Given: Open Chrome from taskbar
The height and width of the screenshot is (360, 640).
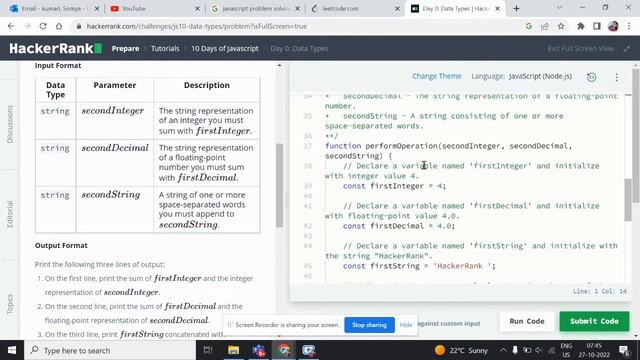Looking at the screenshot, I should coord(284,350).
